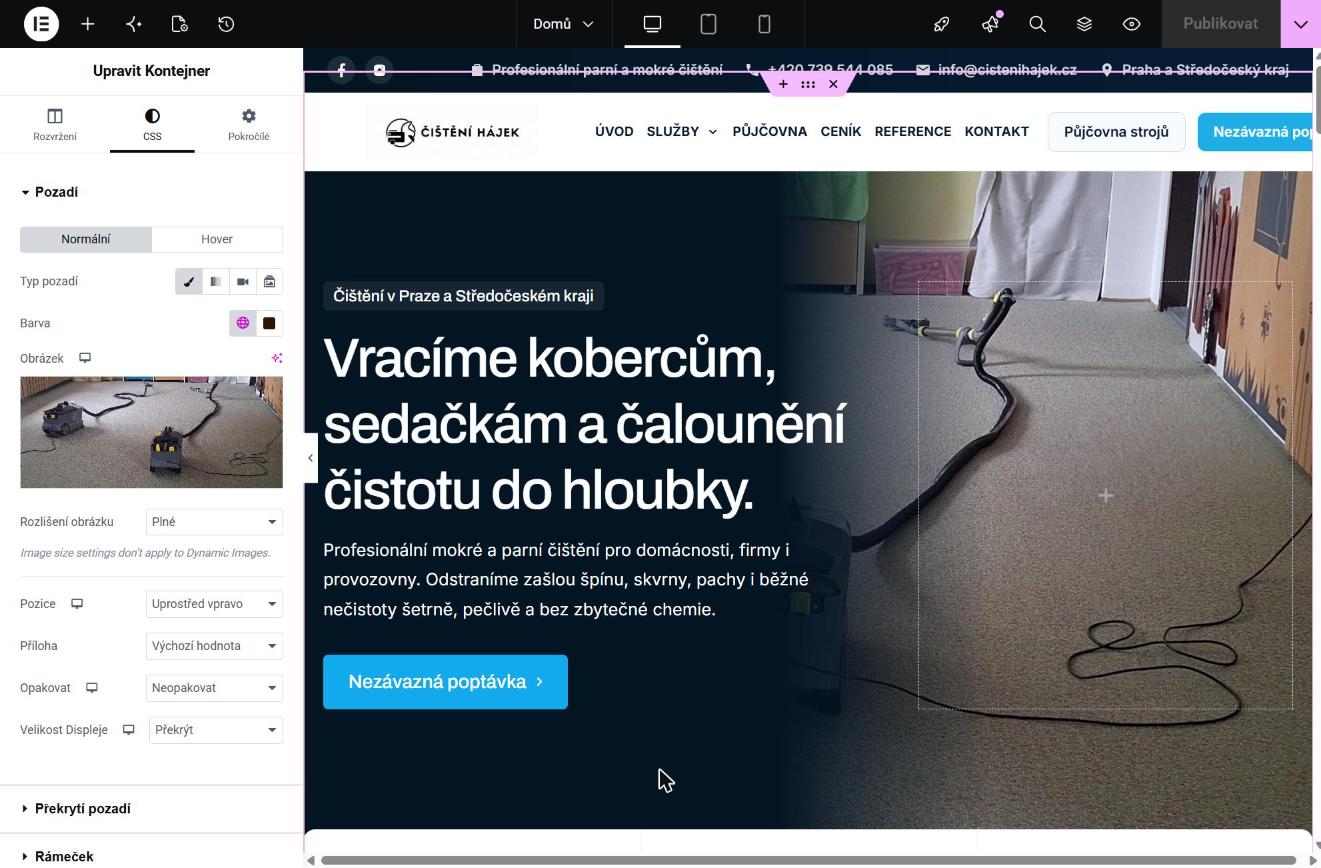Click the info@cistenihajek.cz email link

pyautogui.click(x=997, y=70)
